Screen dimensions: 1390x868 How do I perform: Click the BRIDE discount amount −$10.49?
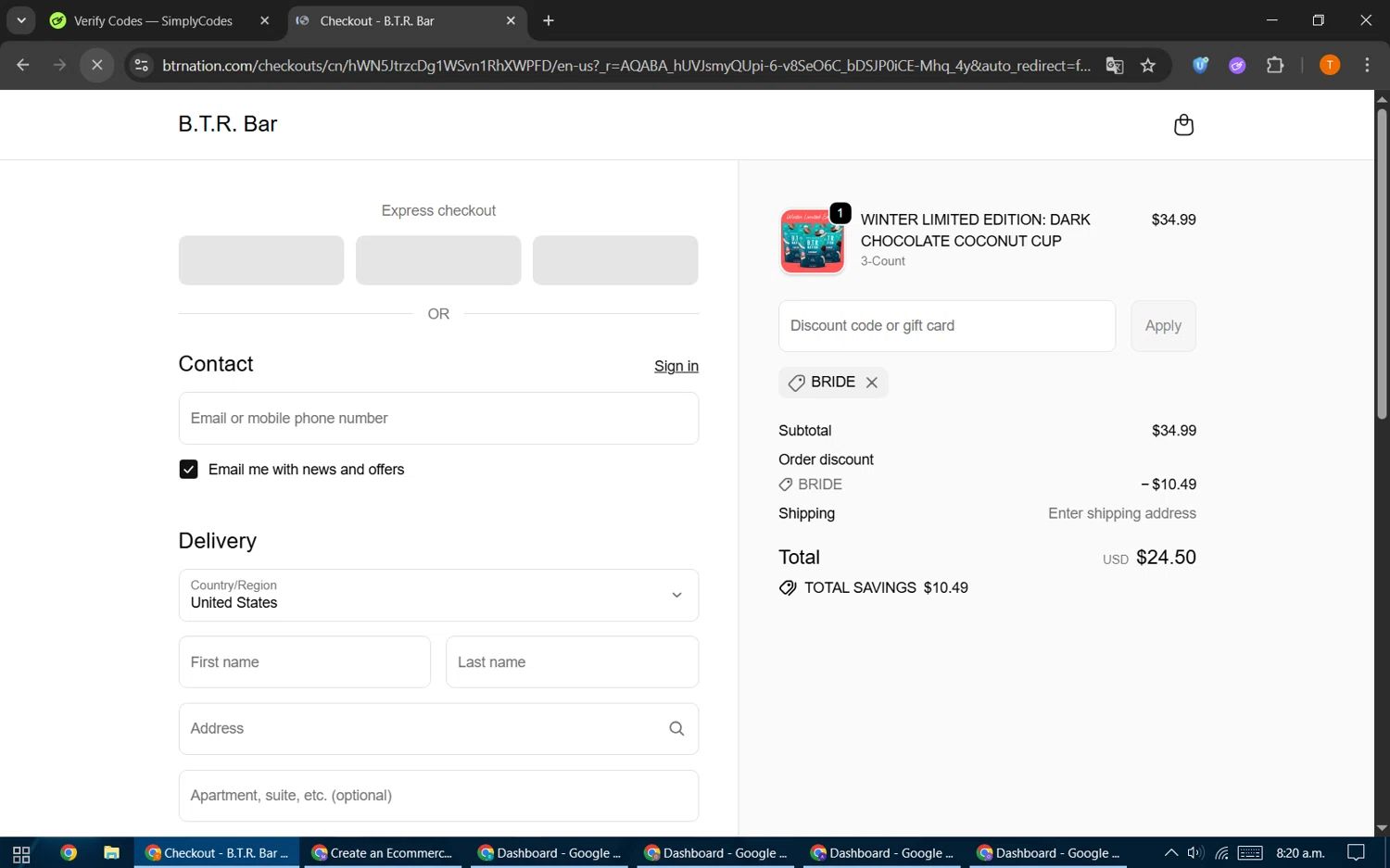1169,484
